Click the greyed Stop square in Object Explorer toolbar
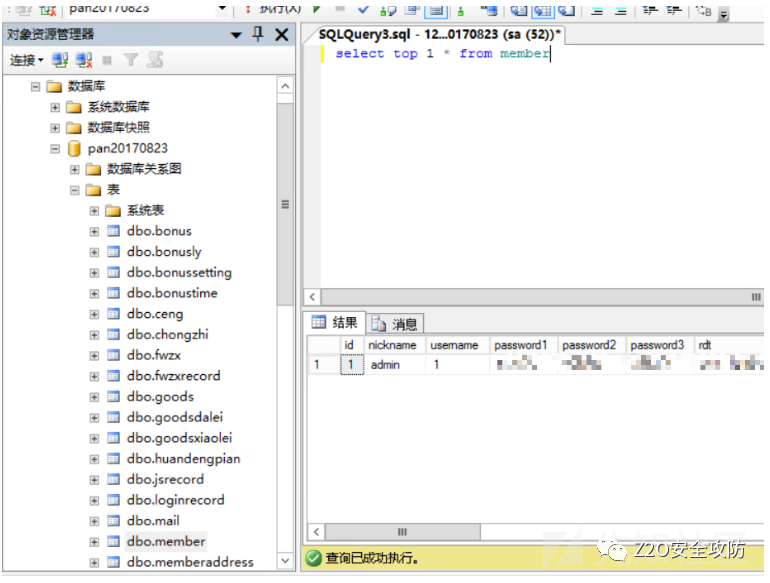 [107, 60]
